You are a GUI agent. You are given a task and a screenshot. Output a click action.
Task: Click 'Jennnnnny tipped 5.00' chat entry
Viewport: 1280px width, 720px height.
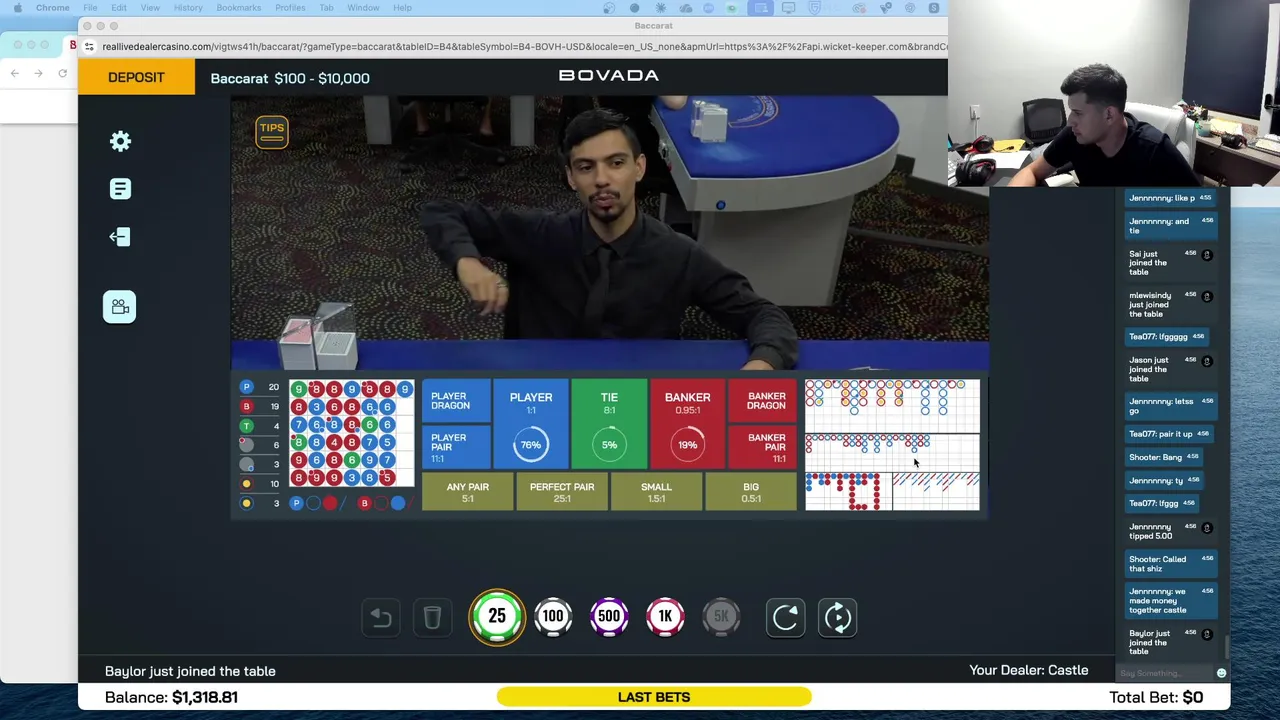pyautogui.click(x=1169, y=531)
